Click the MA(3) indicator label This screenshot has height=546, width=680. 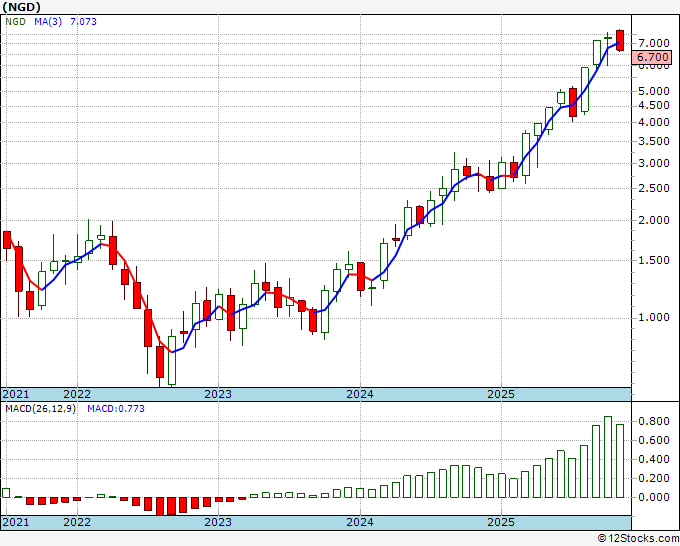click(x=48, y=22)
